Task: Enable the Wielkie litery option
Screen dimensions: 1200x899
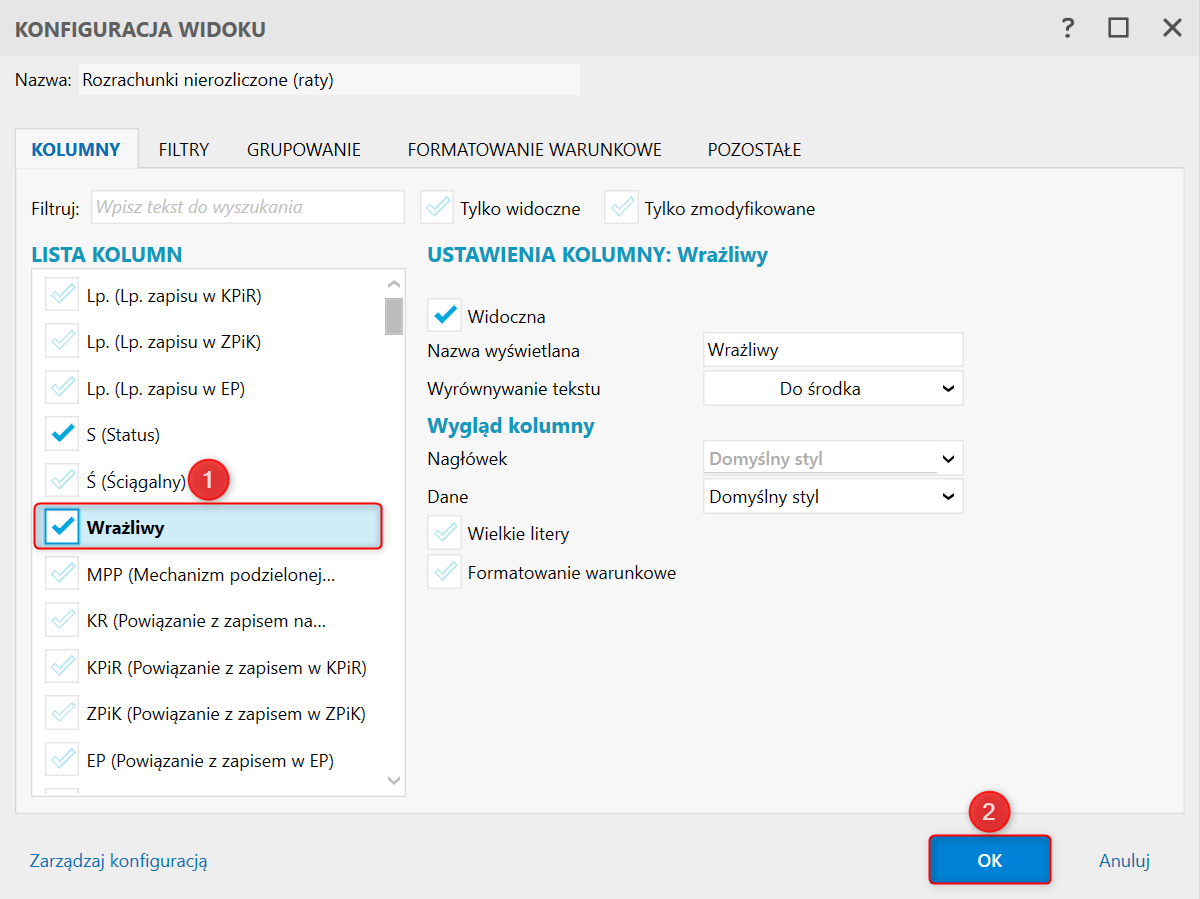Action: [x=445, y=533]
